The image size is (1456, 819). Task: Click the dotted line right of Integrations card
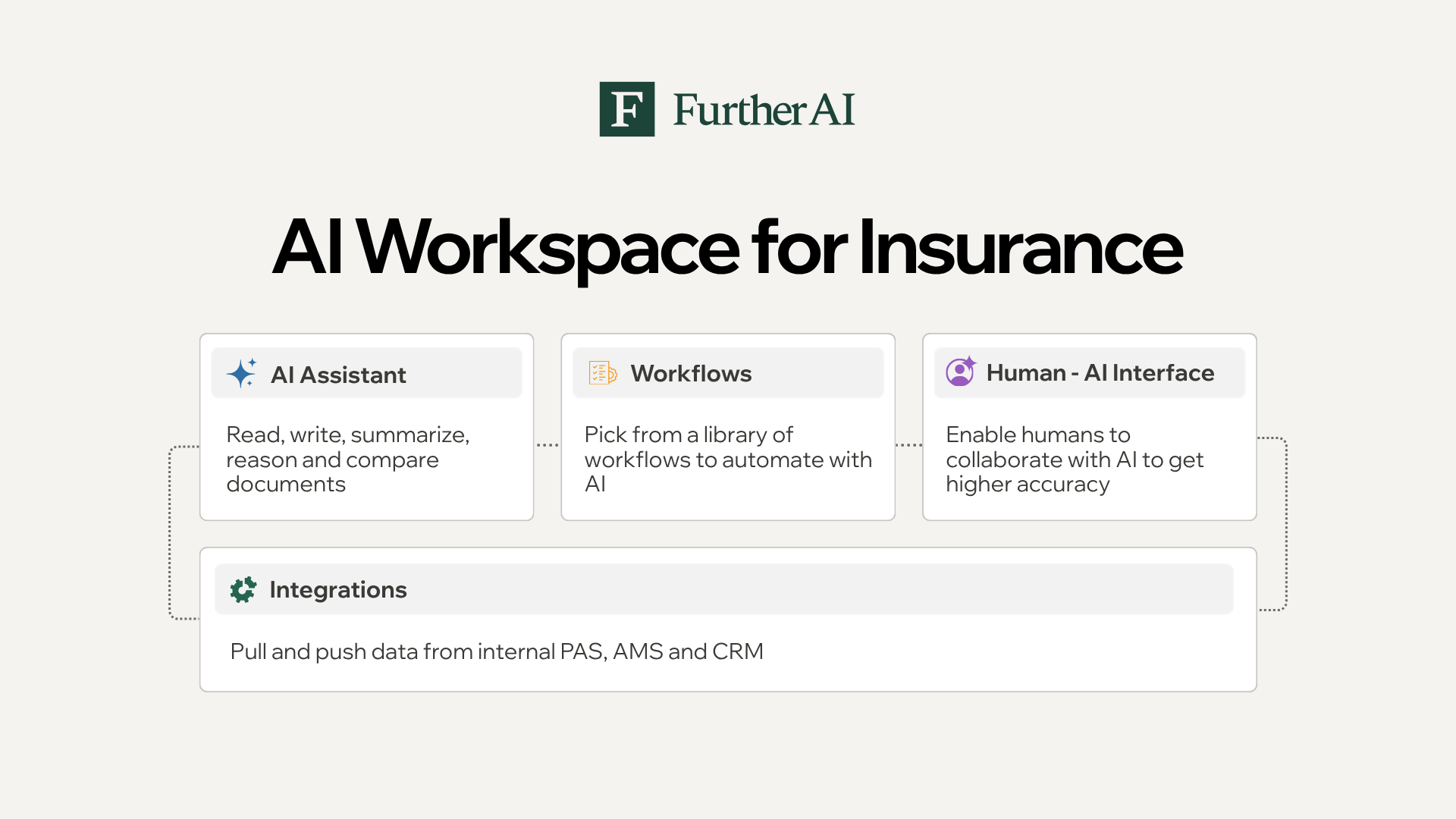click(1286, 523)
